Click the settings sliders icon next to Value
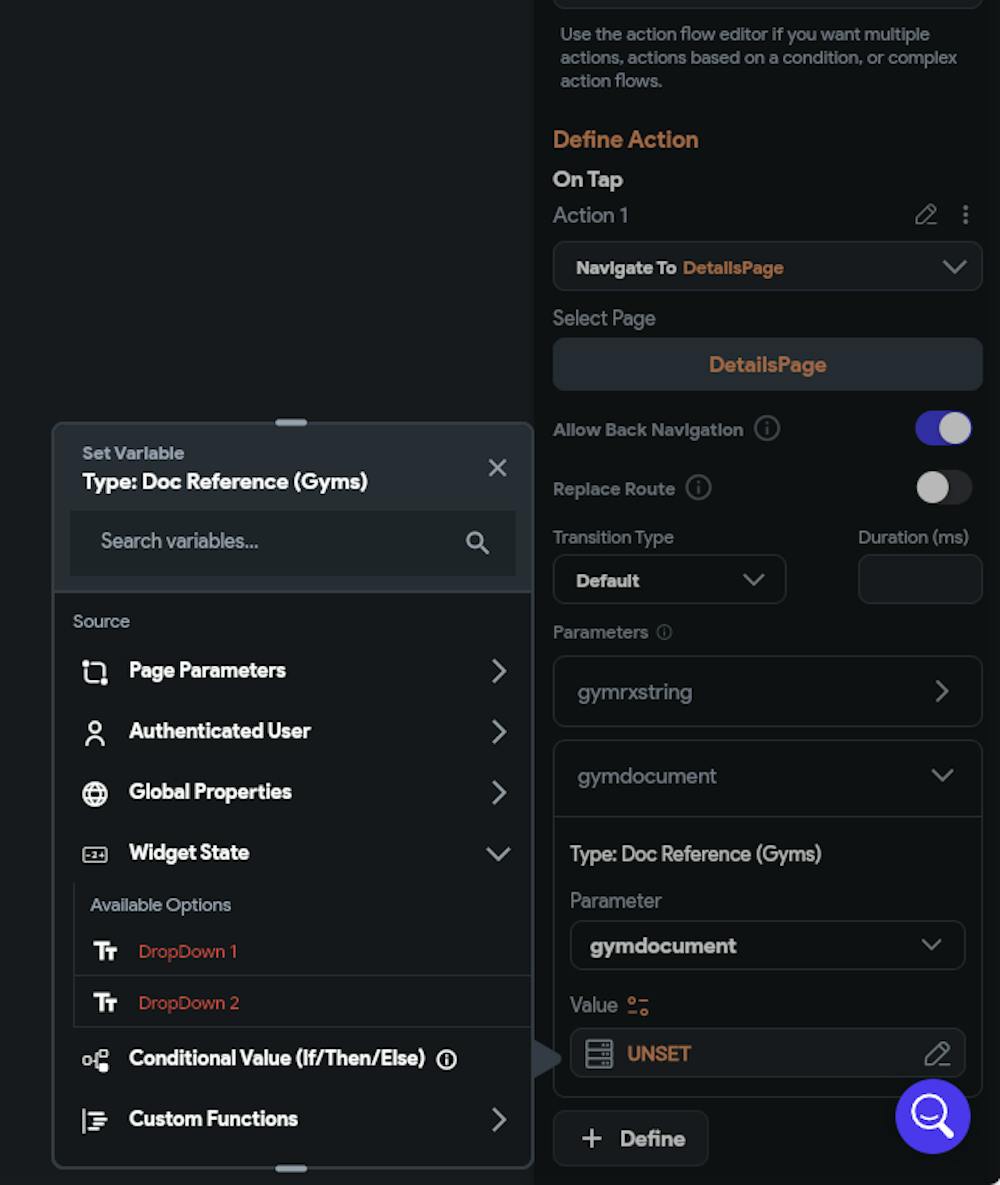The width and height of the screenshot is (1000, 1185). pos(638,1005)
